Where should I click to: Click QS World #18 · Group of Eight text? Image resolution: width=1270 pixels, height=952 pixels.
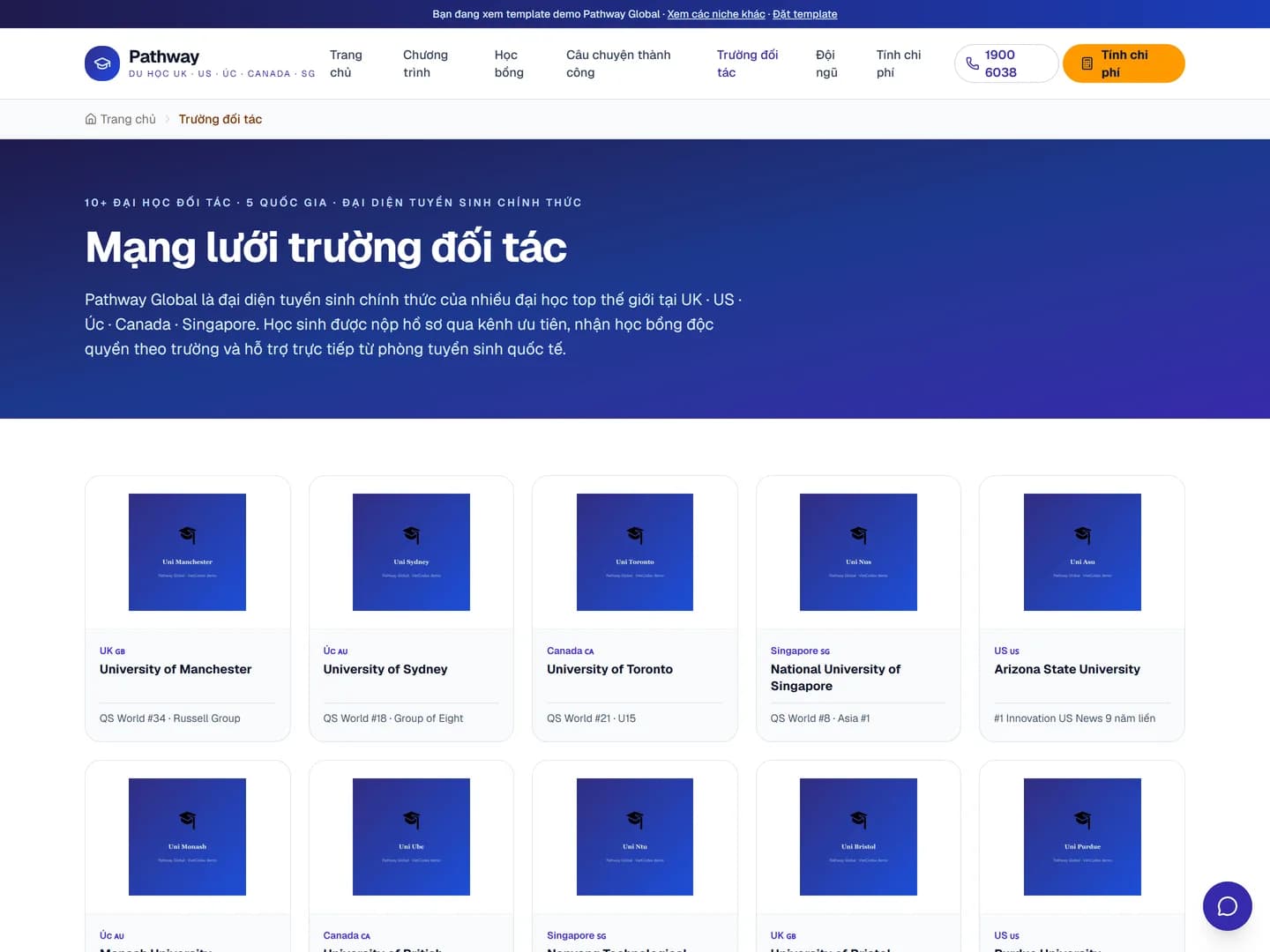pos(393,718)
